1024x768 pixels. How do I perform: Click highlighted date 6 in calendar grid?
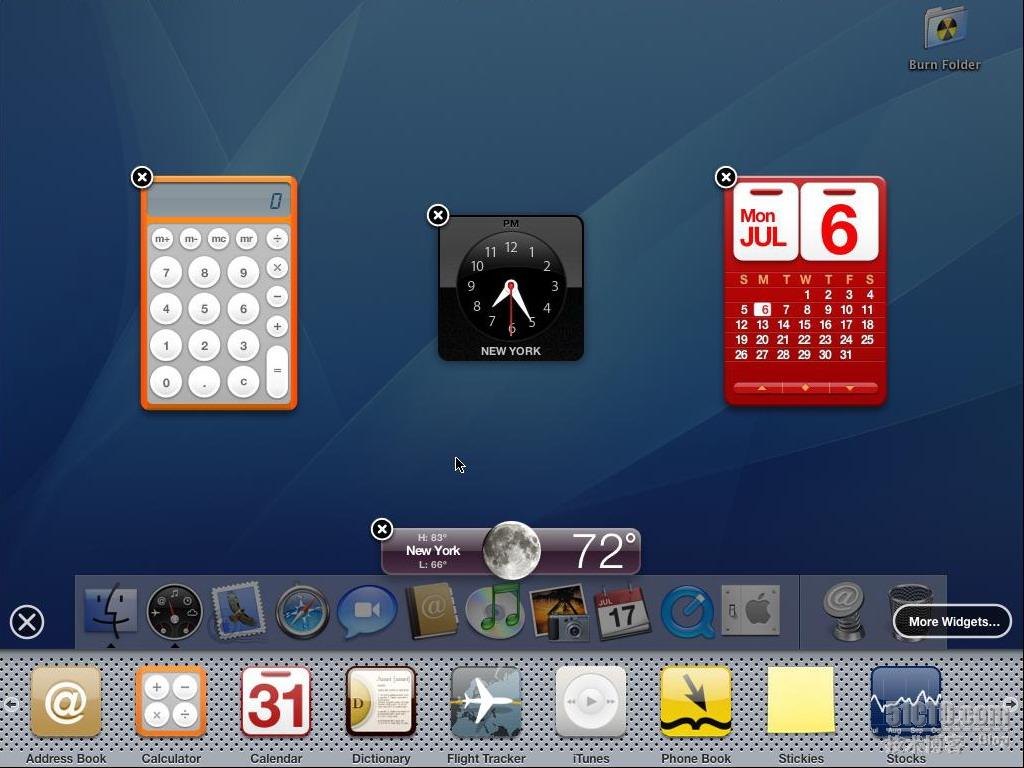click(763, 310)
